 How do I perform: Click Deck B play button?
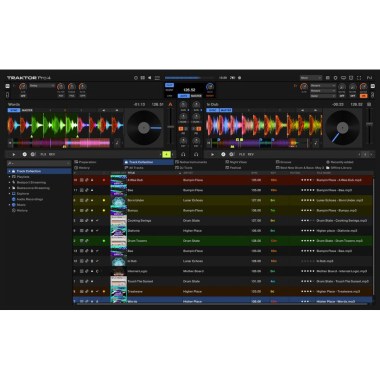[212, 155]
